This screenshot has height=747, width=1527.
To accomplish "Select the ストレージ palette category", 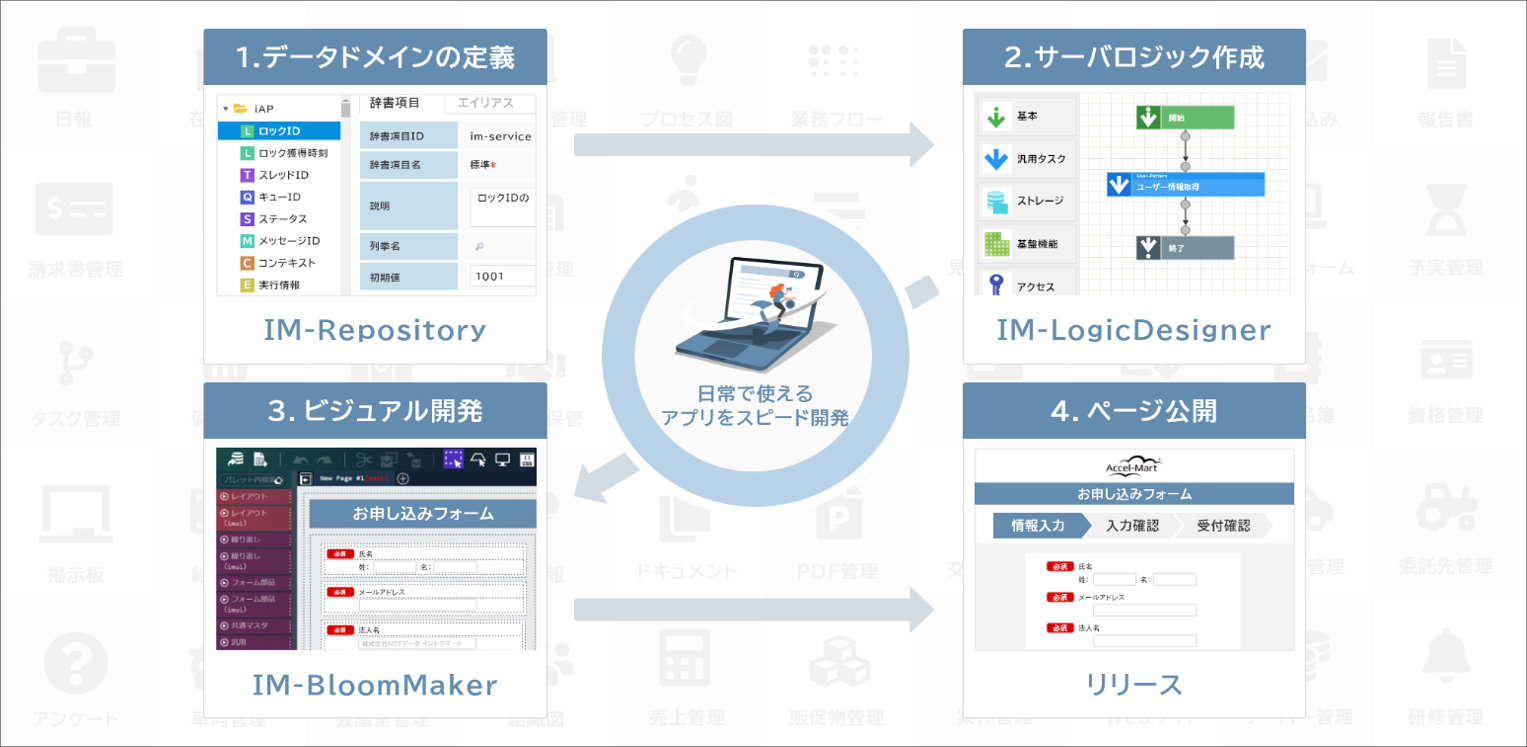I will 1027,201.
